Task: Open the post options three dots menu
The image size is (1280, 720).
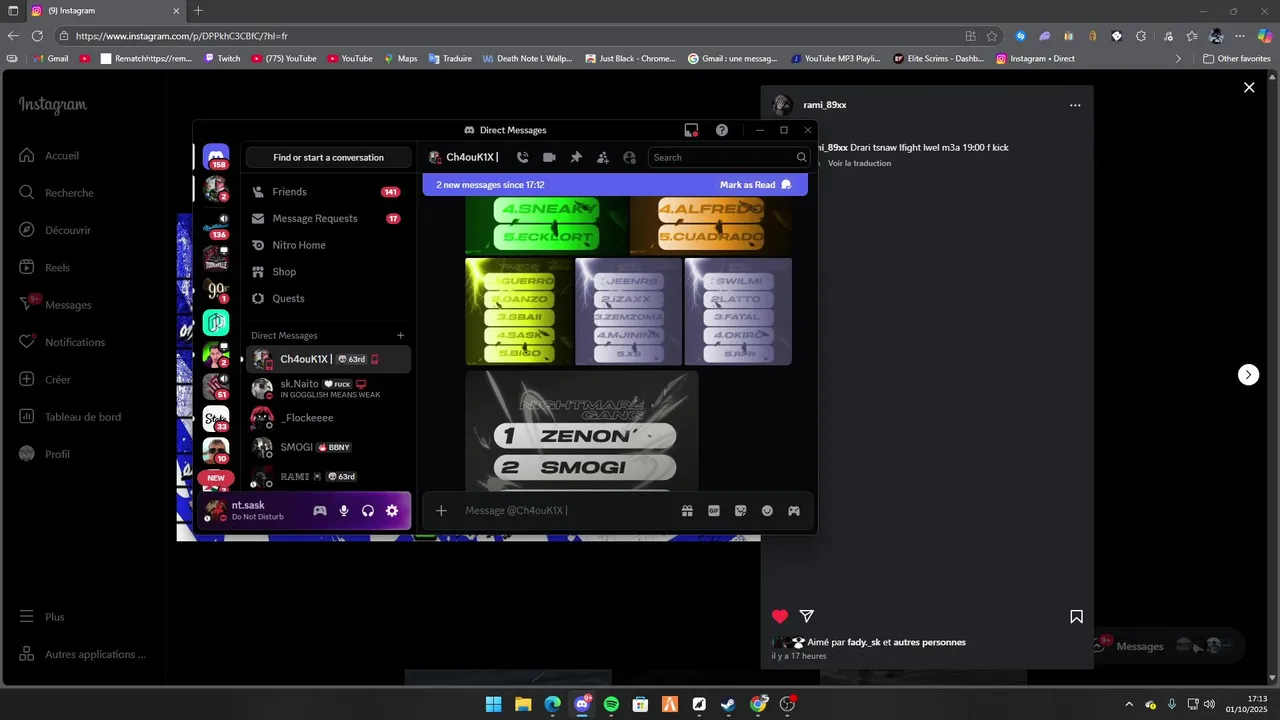Action: [x=1075, y=105]
